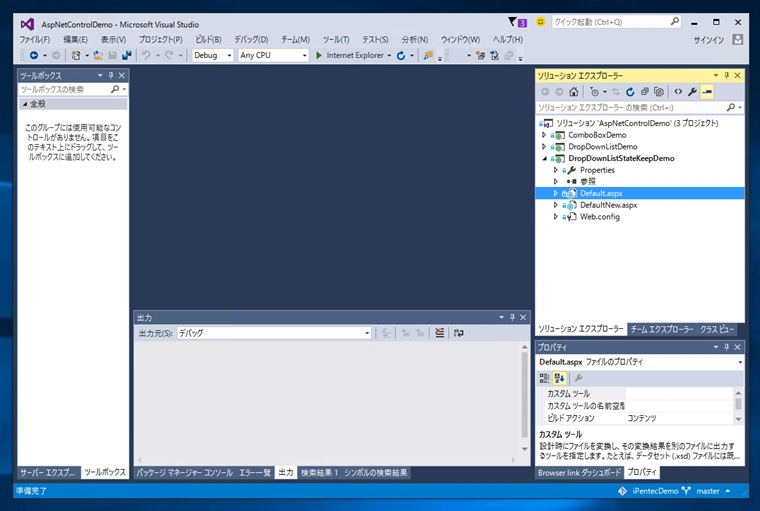The image size is (760, 511).
Task: Open the ビルド(B) menu
Action: pos(208,40)
